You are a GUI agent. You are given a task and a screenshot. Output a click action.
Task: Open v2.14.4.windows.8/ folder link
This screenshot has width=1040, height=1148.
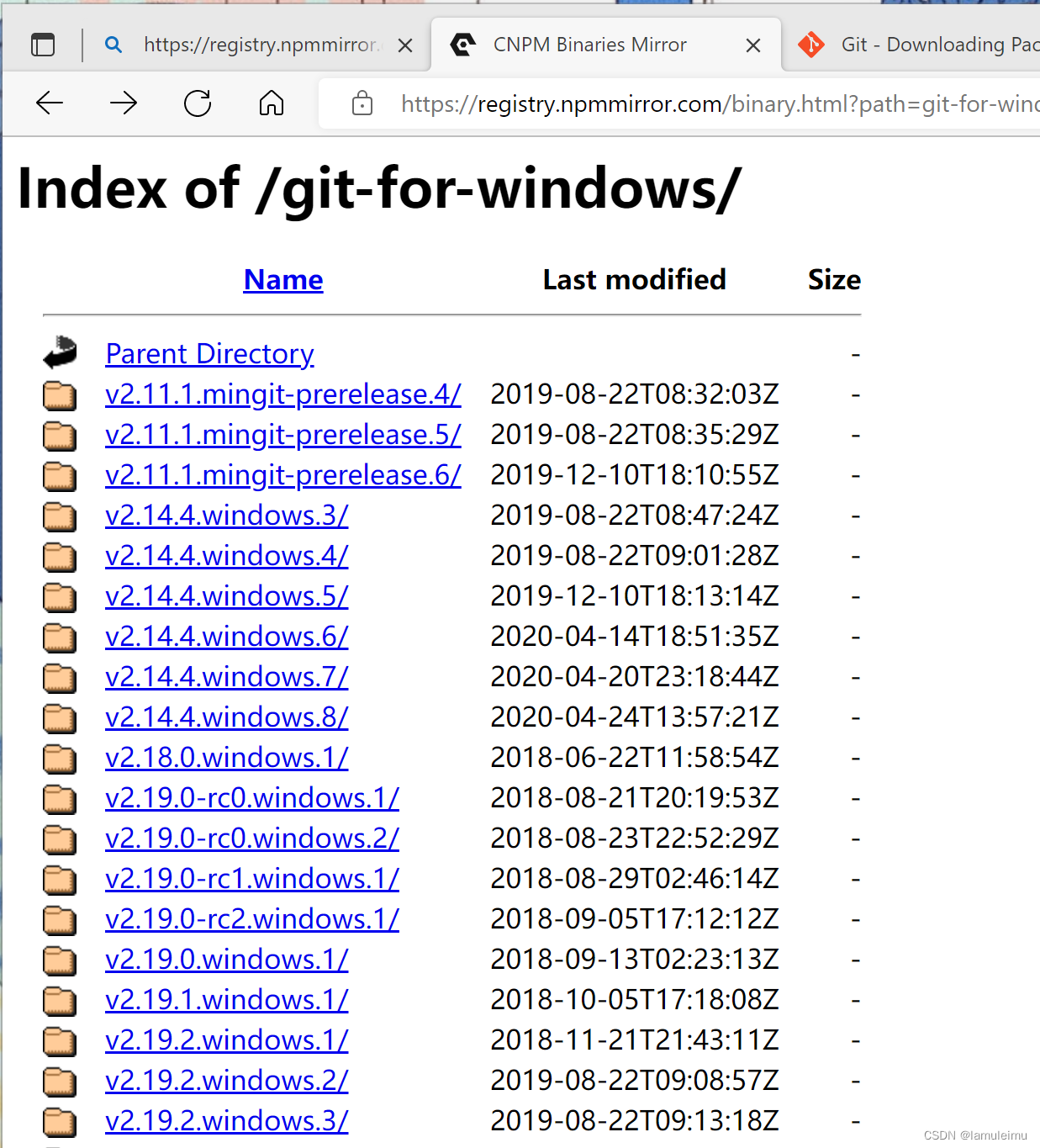tap(227, 717)
